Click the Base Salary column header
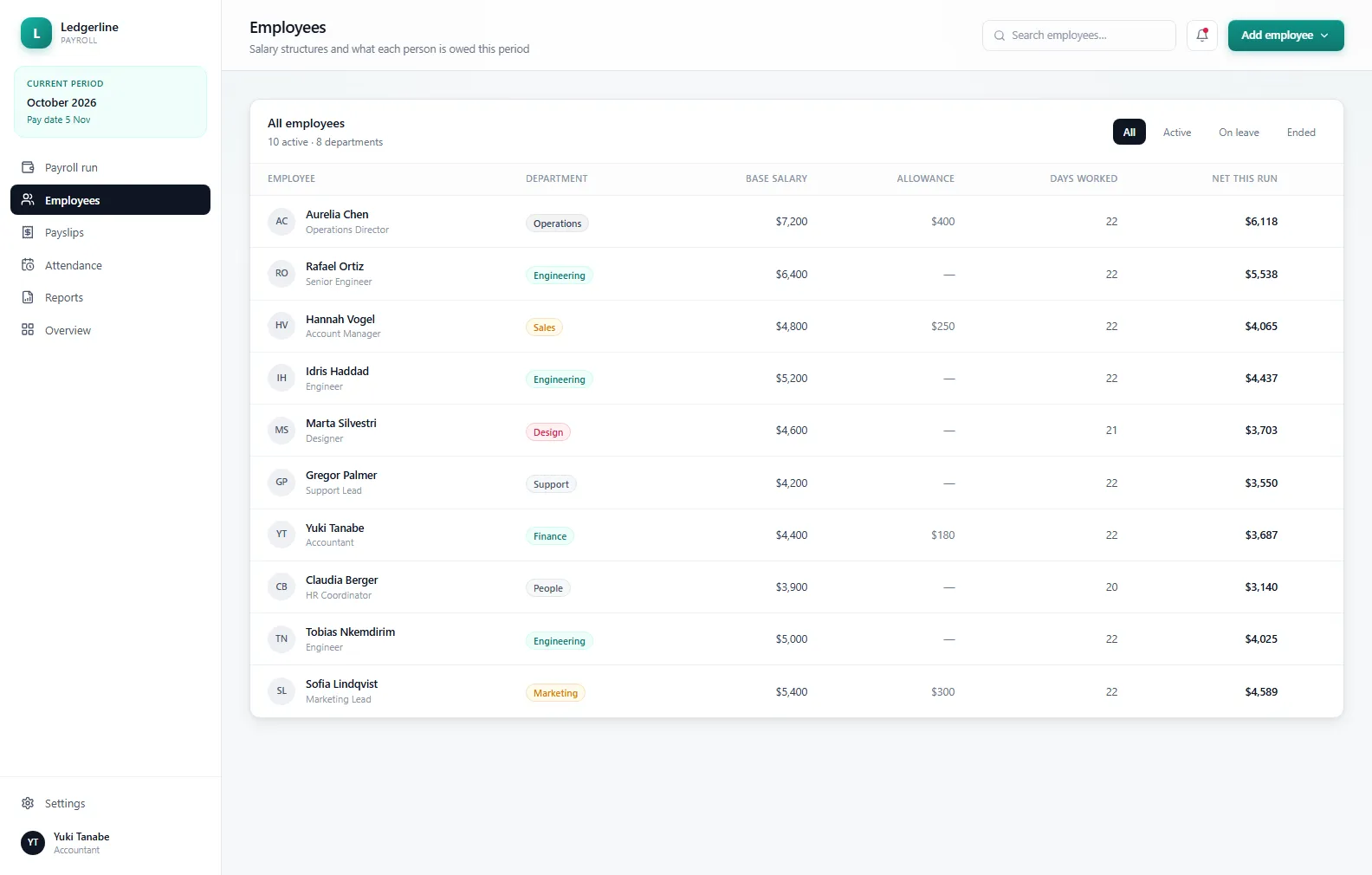 point(776,178)
